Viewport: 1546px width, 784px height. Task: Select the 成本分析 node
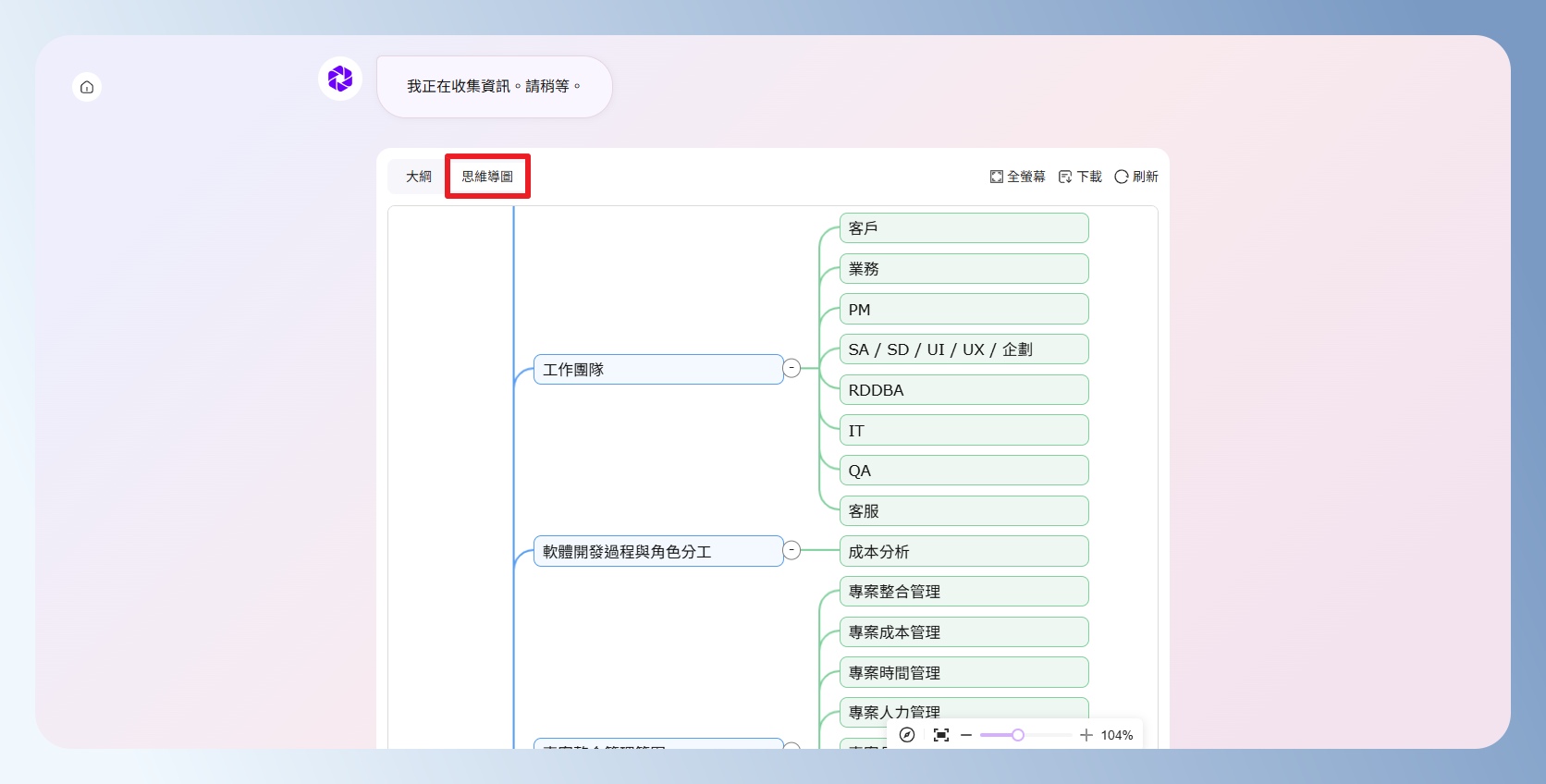963,552
